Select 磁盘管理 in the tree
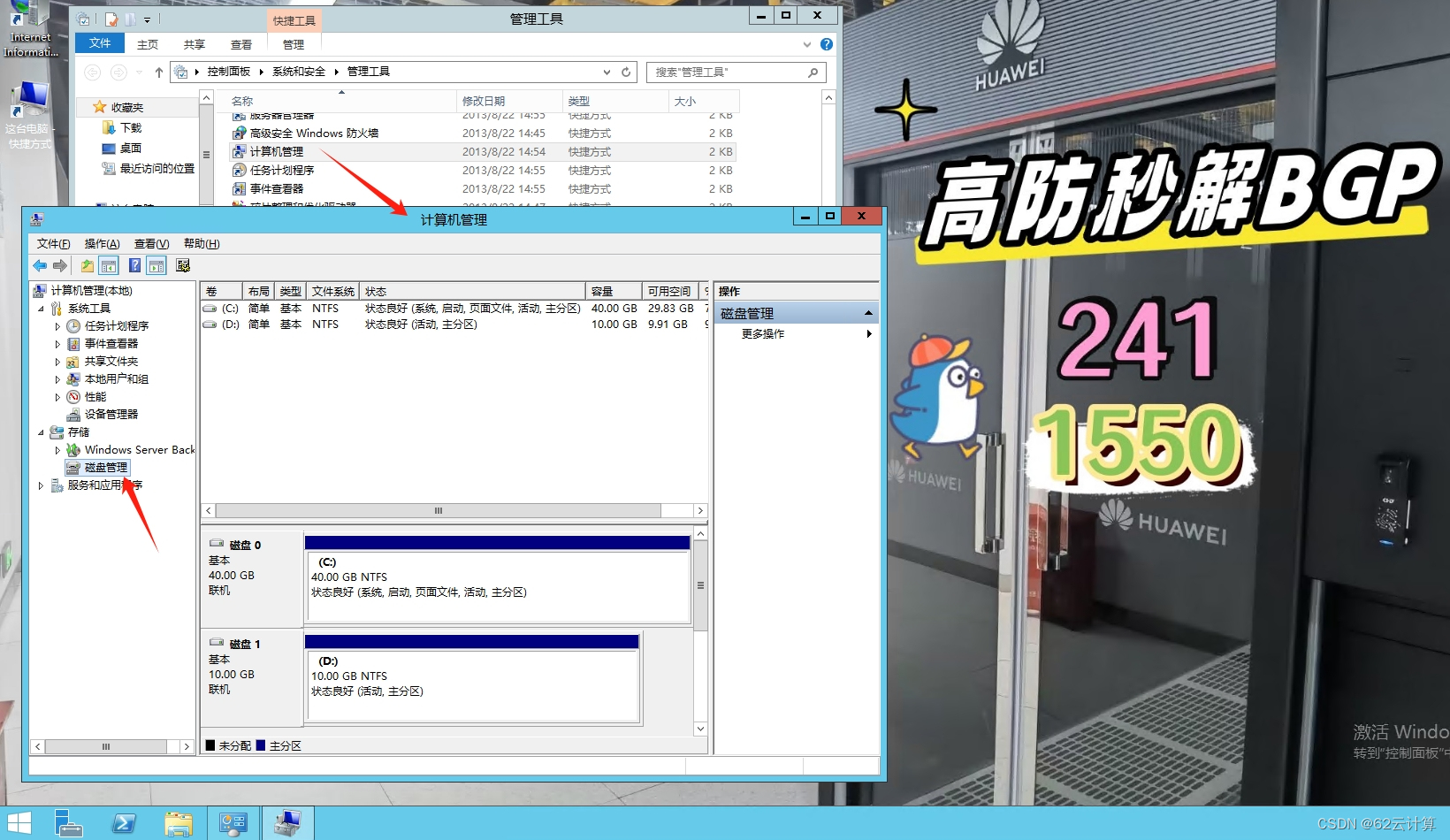This screenshot has height=840, width=1450. [106, 468]
